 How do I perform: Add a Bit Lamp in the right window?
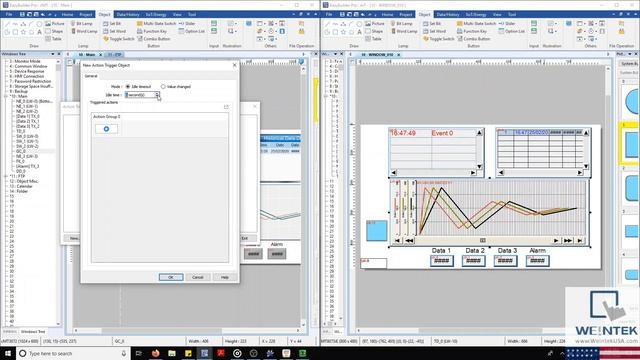coord(402,24)
